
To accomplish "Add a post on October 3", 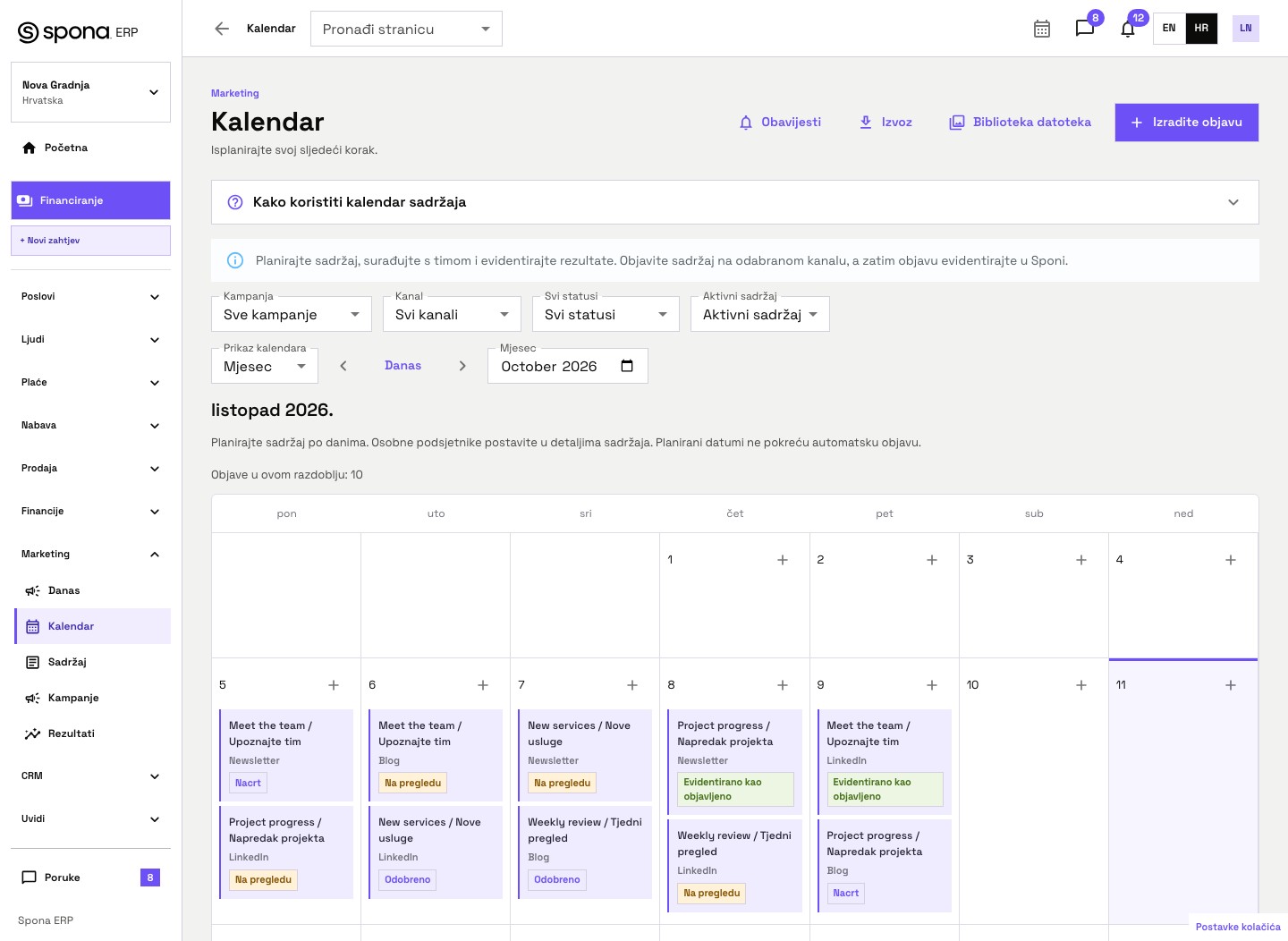I will click(1081, 560).
